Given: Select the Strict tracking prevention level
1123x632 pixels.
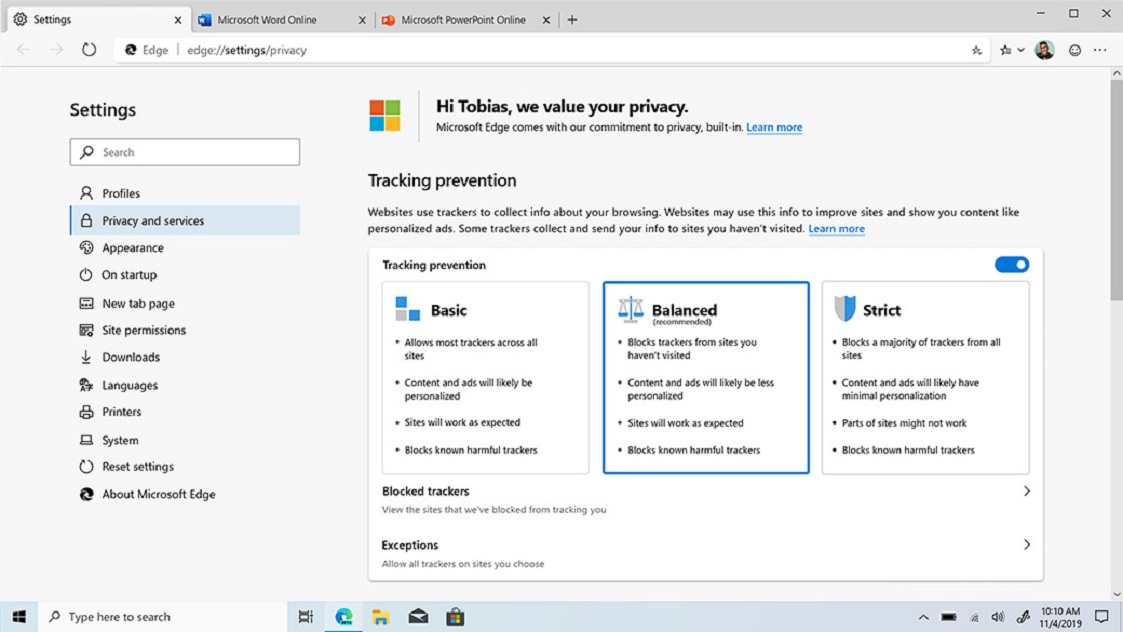Looking at the screenshot, I should pyautogui.click(x=924, y=378).
